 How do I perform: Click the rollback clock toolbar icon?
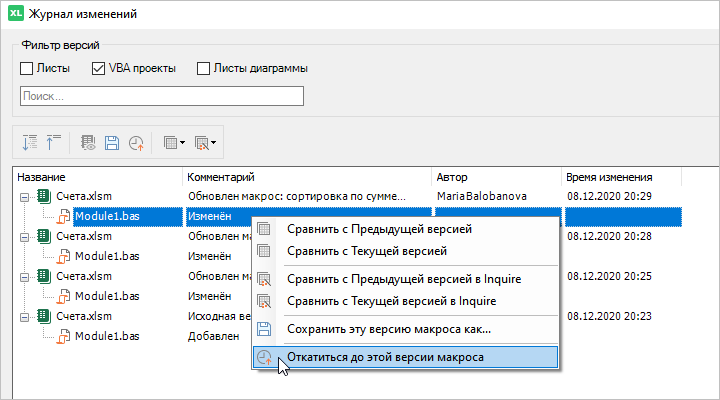(136, 143)
